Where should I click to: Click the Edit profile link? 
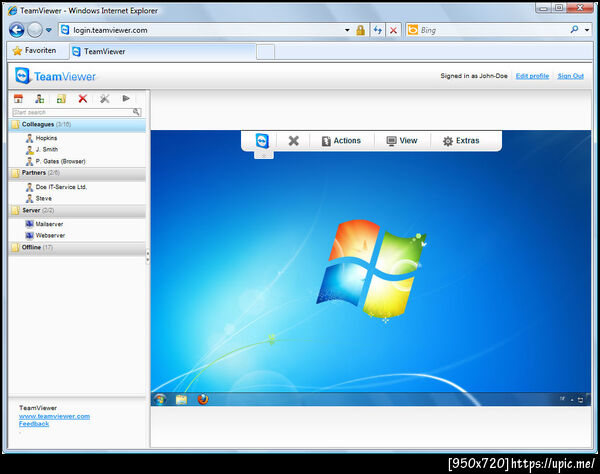click(532, 76)
